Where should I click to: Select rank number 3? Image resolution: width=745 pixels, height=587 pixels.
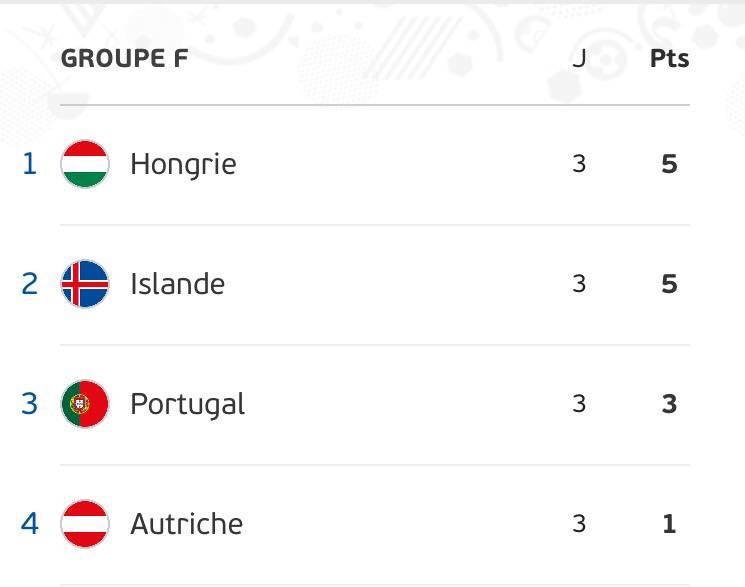29,404
